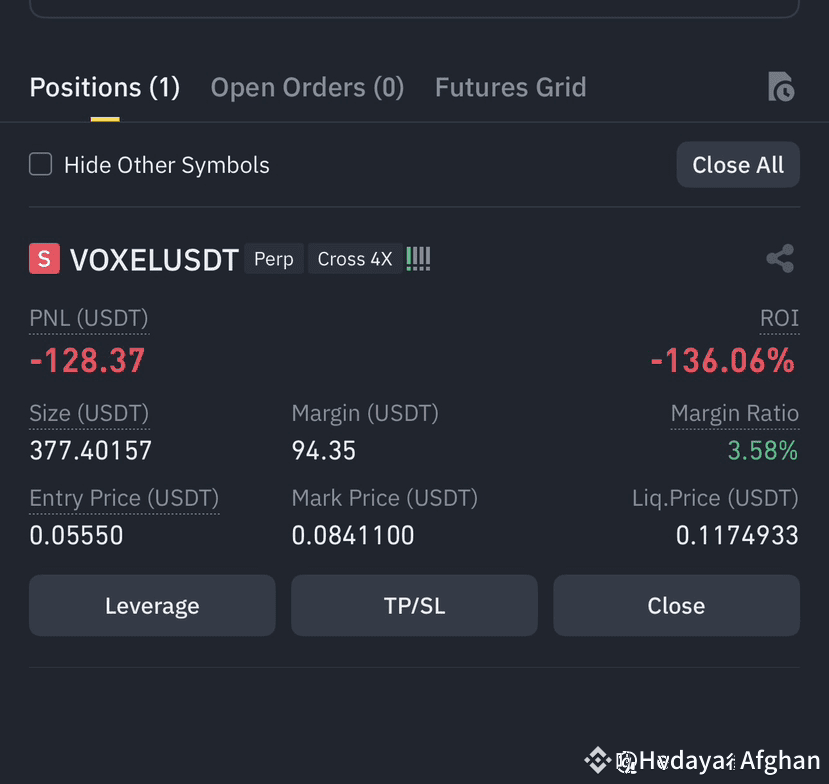Go to the Futures Grid tab

(x=511, y=87)
